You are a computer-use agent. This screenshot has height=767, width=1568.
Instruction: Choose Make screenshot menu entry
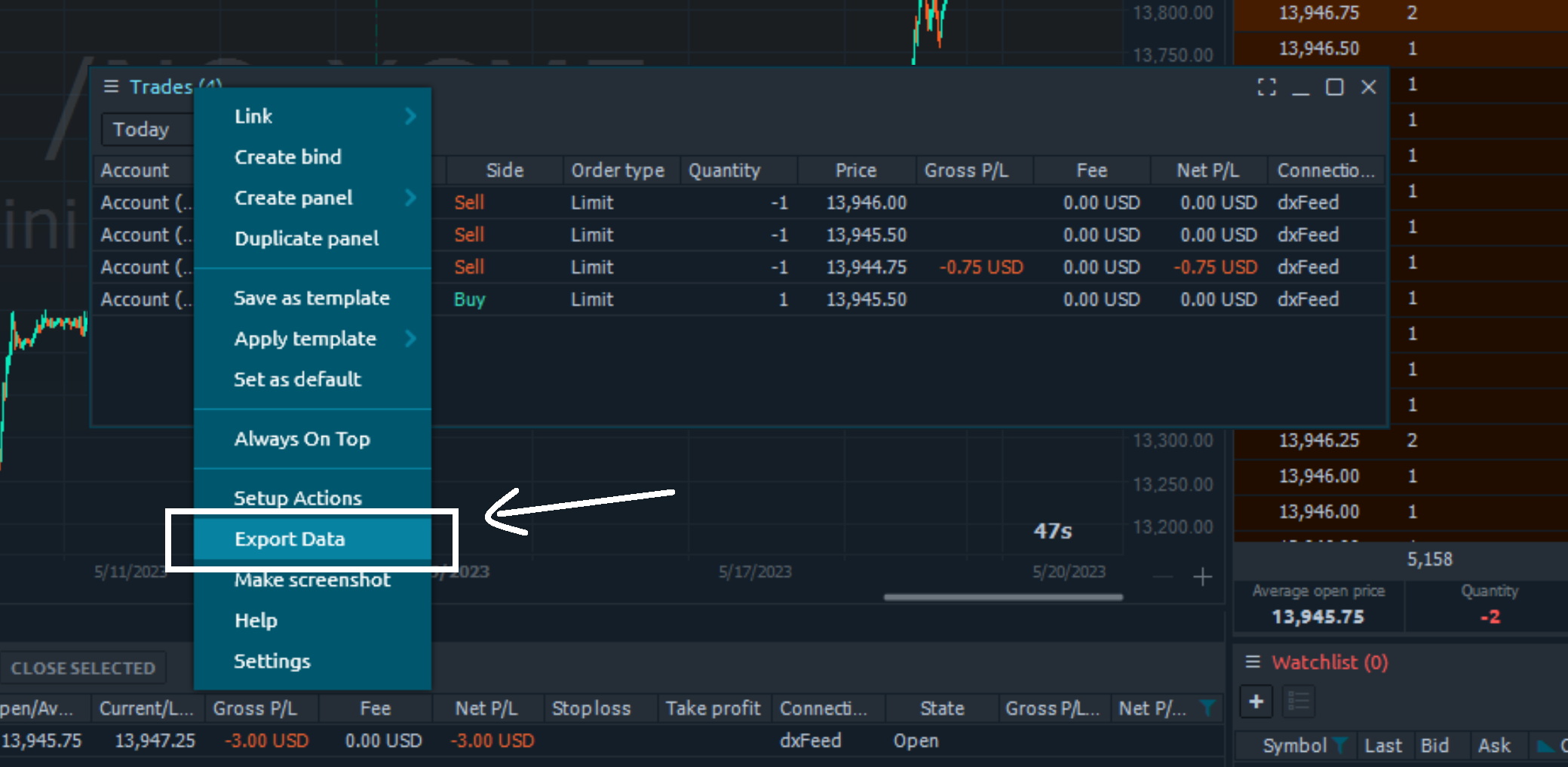point(312,580)
